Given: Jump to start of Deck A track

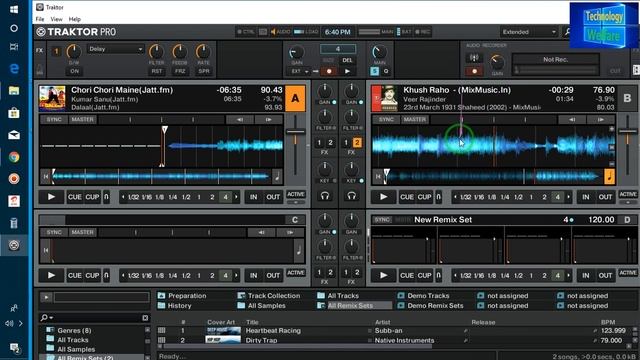Looking at the screenshot, I should (46, 177).
